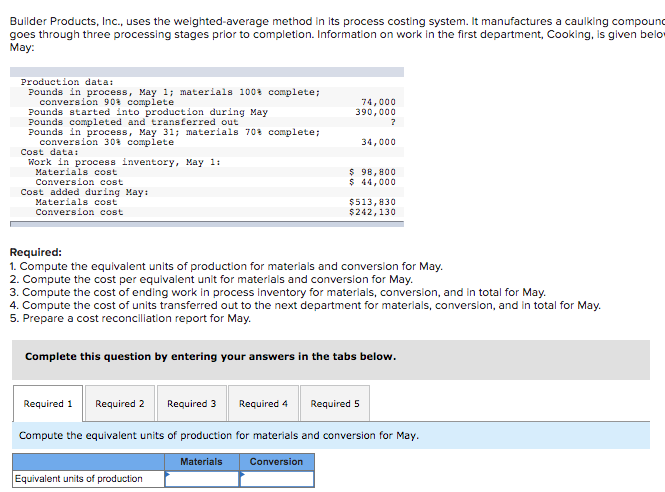Select the Materials column header
Screen dimensions: 665x492
pyautogui.click(x=202, y=462)
